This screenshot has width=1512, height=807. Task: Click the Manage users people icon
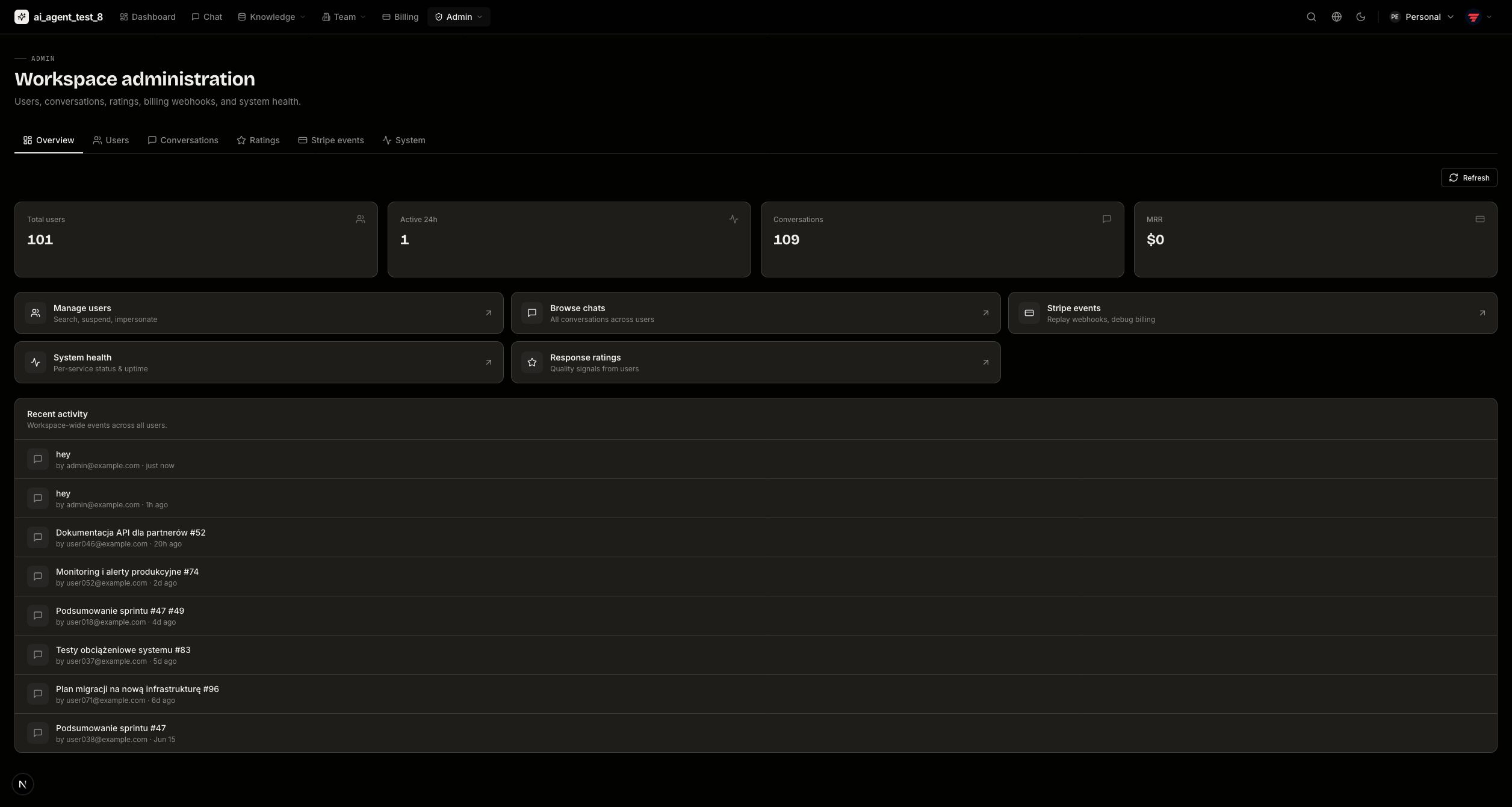(x=36, y=313)
